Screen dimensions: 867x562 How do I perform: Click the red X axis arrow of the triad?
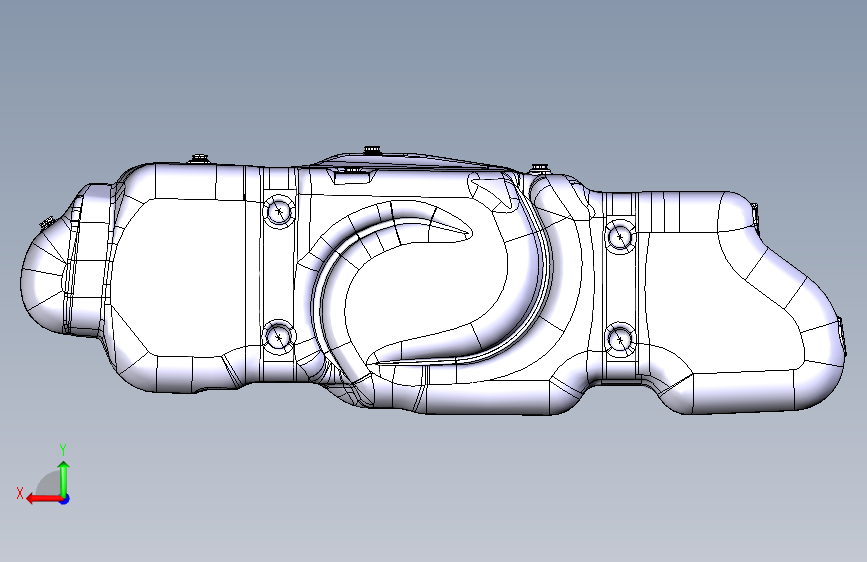pos(43,499)
